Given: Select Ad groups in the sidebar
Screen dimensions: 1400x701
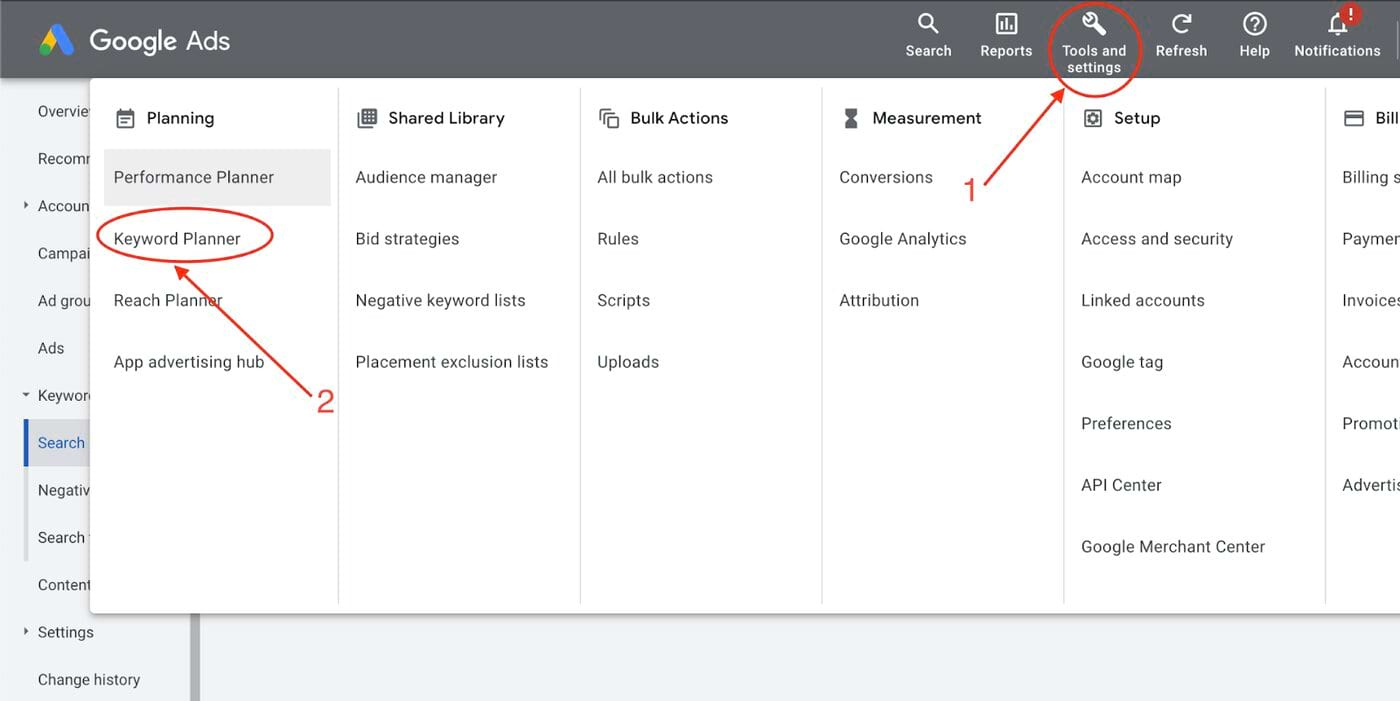Looking at the screenshot, I should (64, 300).
